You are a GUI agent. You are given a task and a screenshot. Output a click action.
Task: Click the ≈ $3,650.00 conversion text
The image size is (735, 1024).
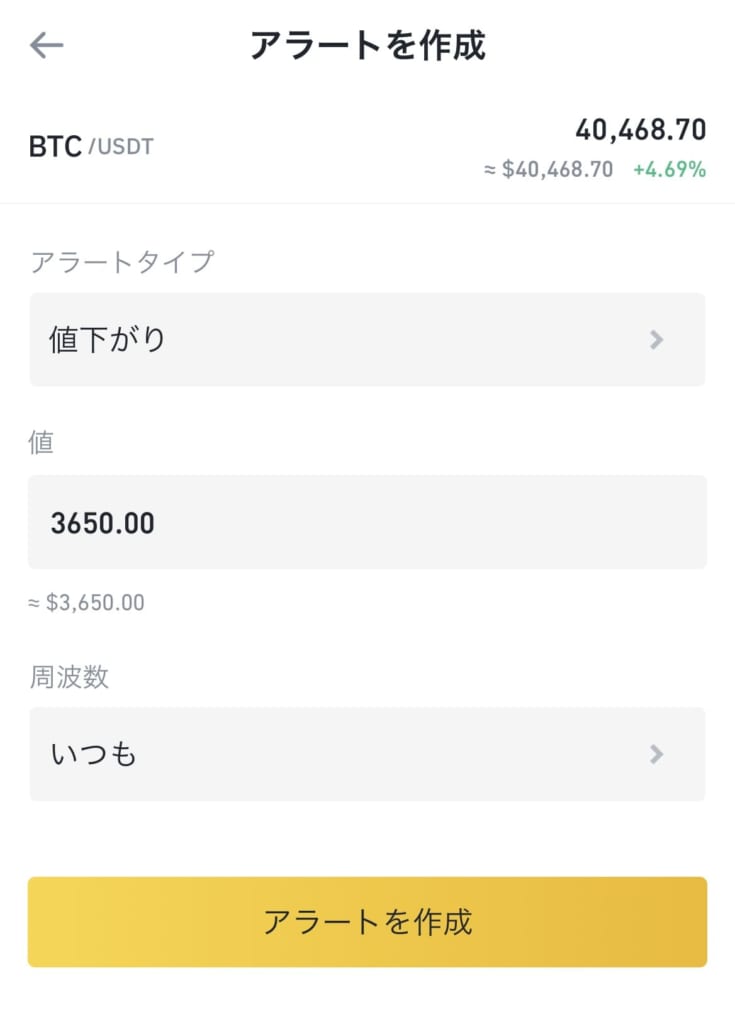point(86,602)
